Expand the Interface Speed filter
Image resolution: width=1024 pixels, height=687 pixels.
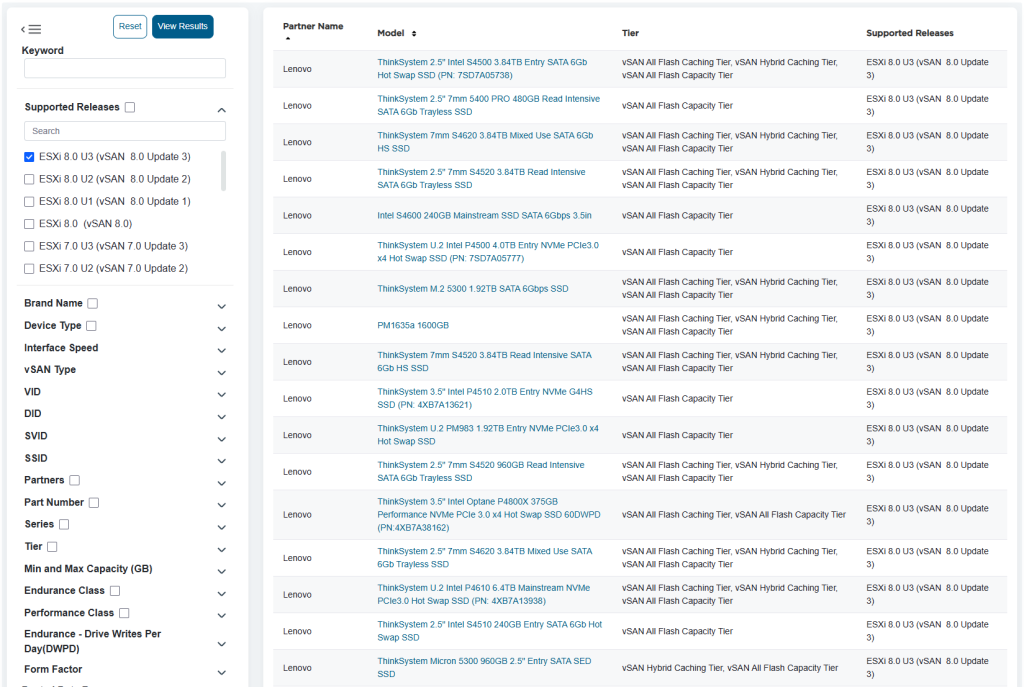222,351
